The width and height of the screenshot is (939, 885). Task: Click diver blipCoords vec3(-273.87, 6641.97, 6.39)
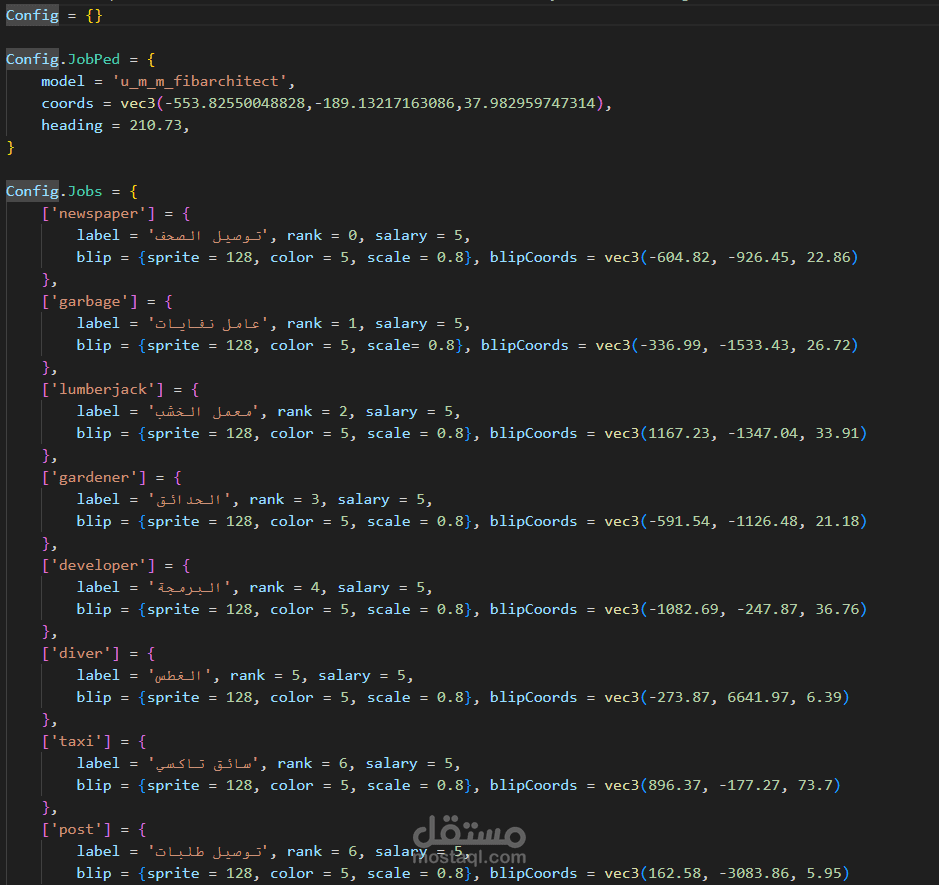(727, 698)
